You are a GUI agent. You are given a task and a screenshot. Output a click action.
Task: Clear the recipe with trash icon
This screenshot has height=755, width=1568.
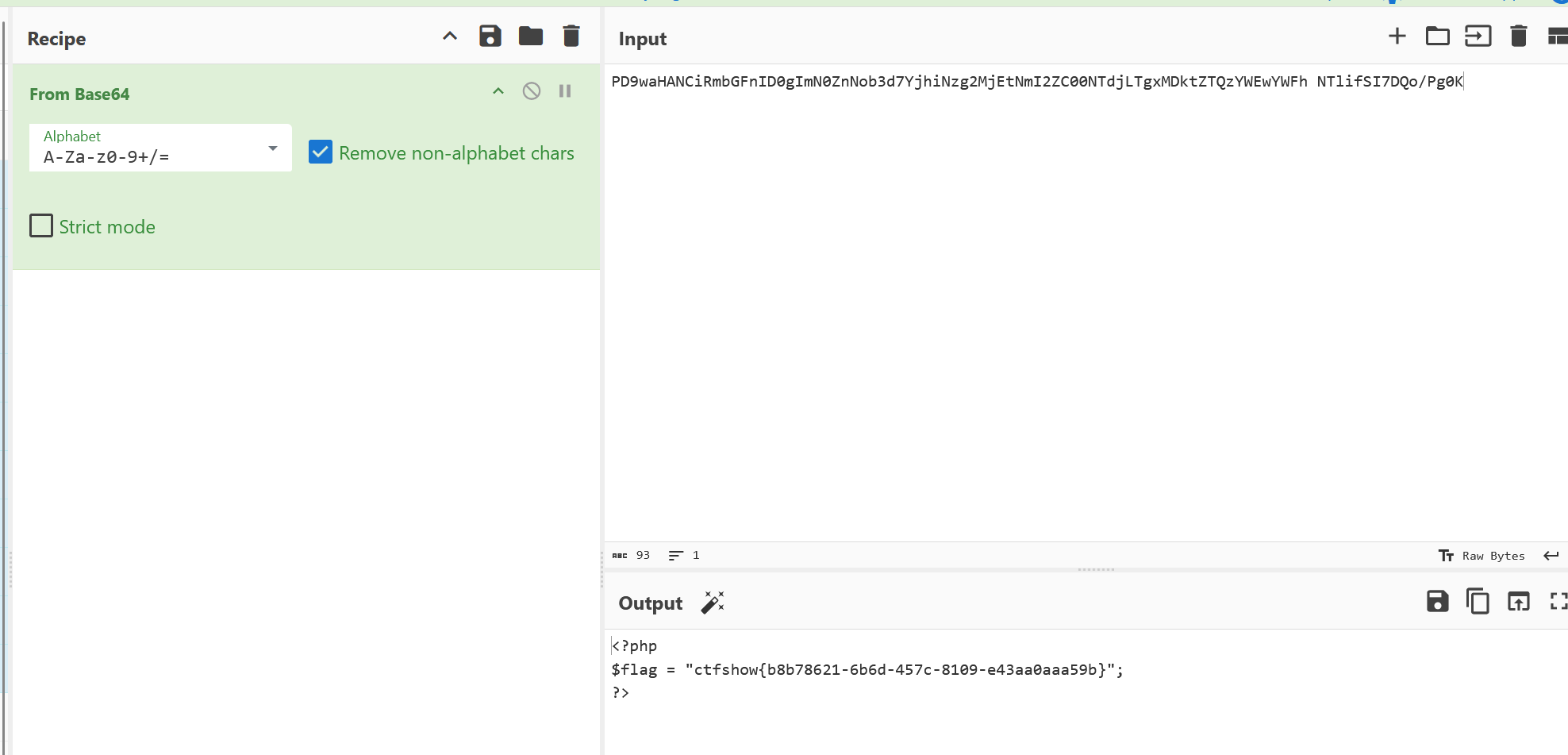[571, 36]
